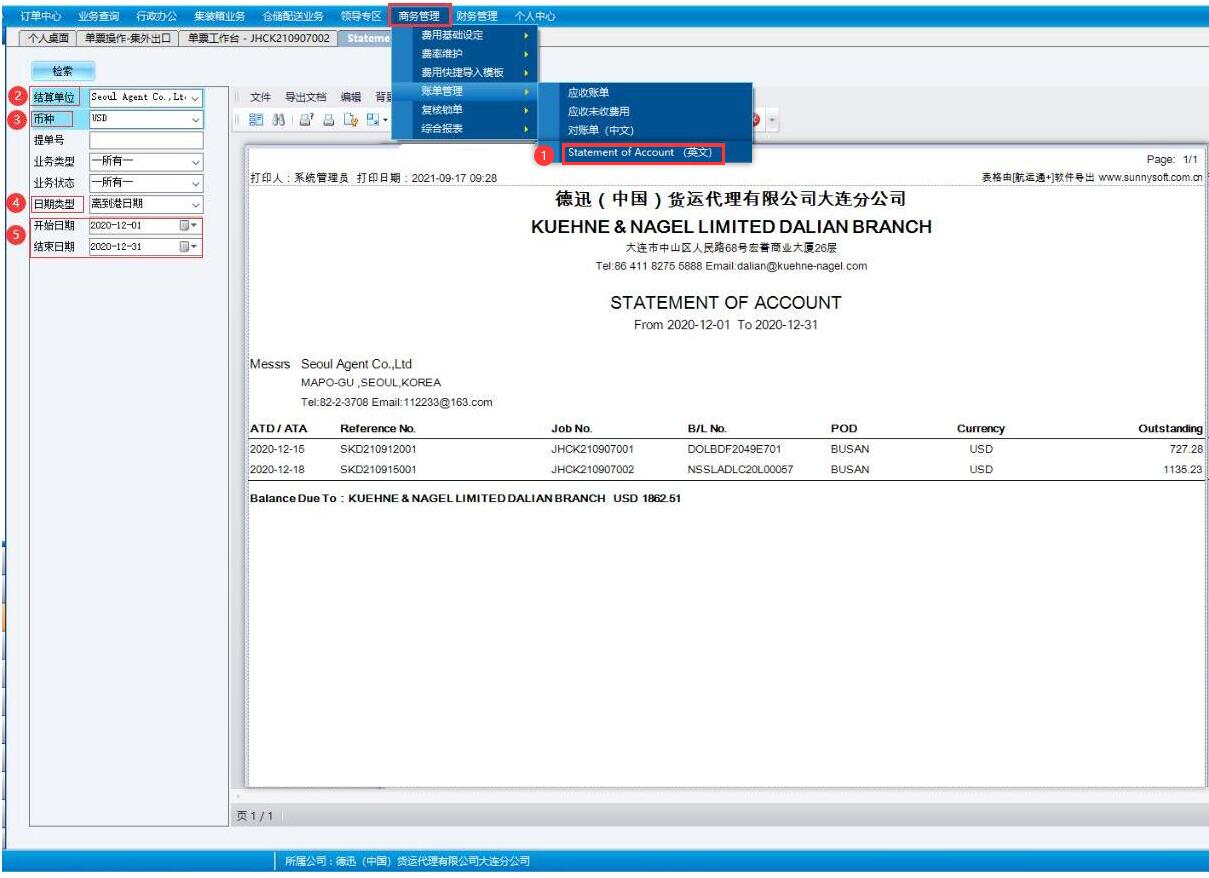The image size is (1209, 878).
Task: Expand the 结算单位 dropdown
Action: coord(195,98)
